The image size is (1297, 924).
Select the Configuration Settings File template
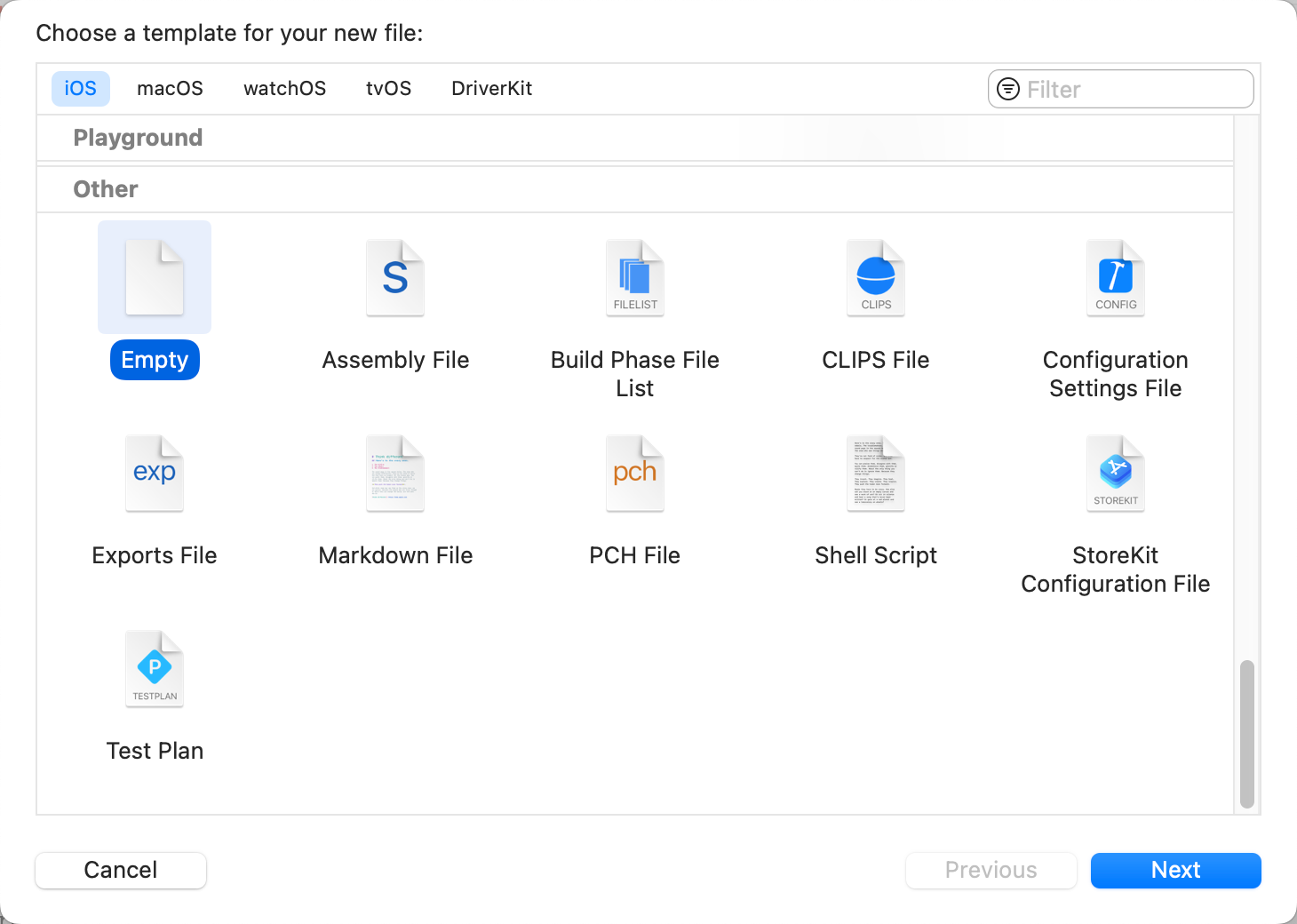(x=1115, y=277)
